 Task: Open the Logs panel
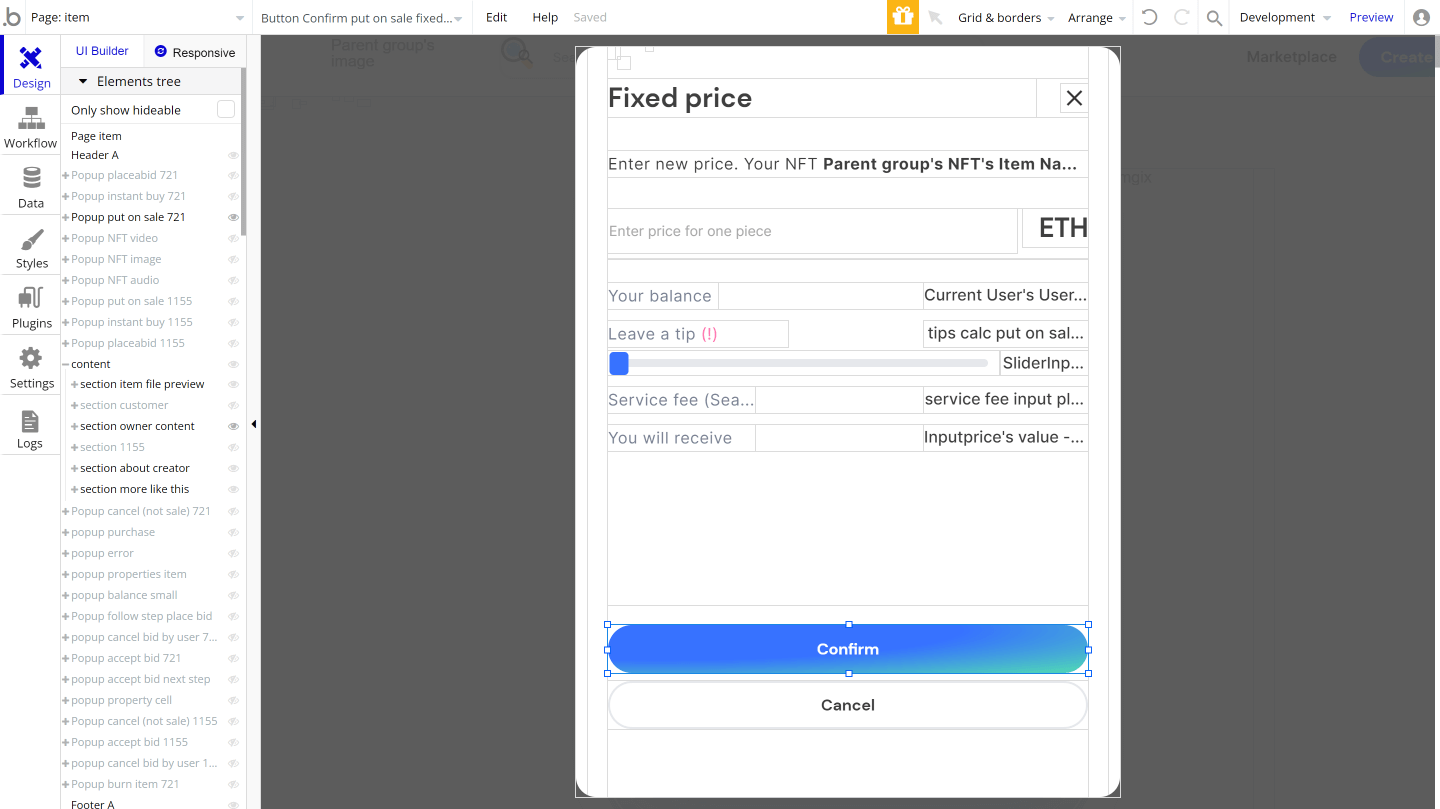tap(30, 428)
